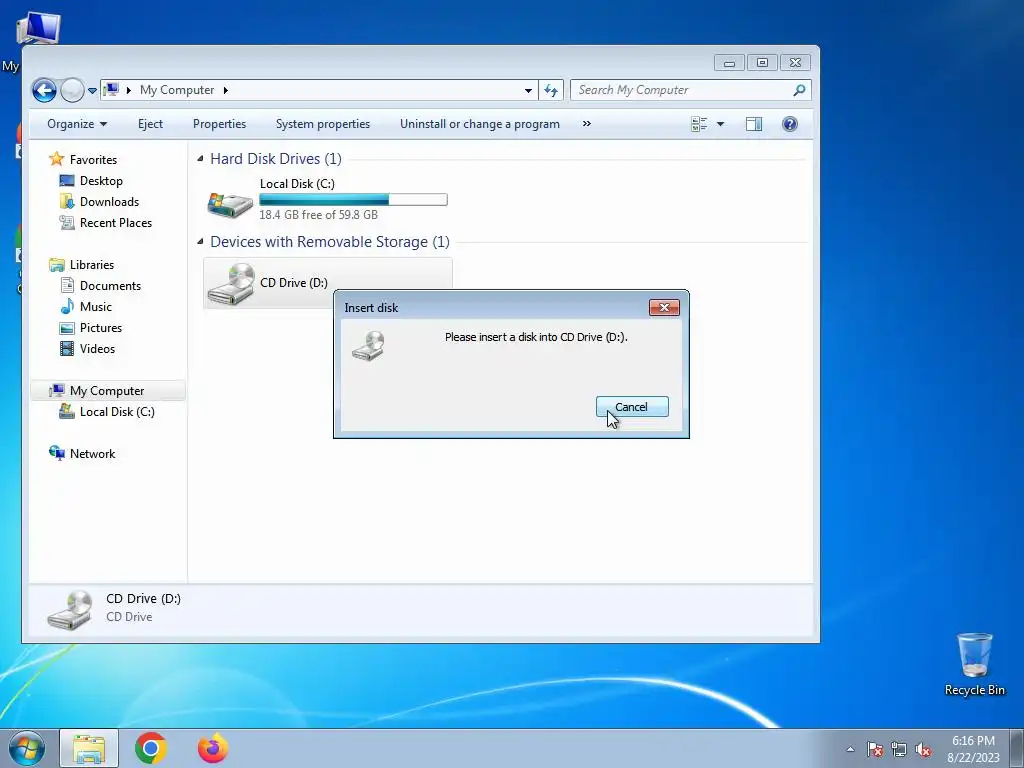Click Eject in the toolbar
This screenshot has width=1024, height=768.
(x=150, y=123)
